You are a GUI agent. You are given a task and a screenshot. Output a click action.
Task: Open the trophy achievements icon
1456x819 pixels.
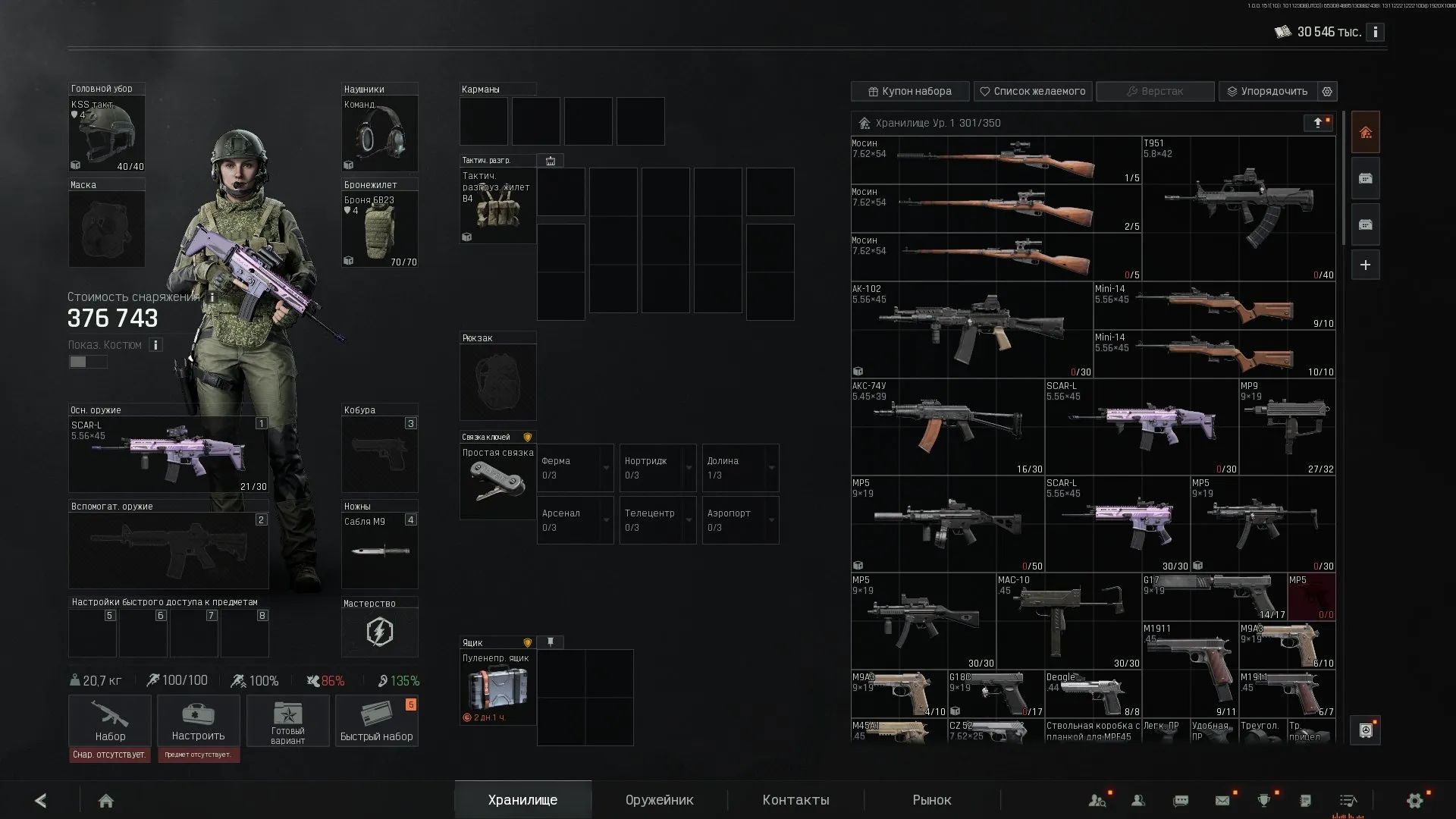pos(1264,801)
